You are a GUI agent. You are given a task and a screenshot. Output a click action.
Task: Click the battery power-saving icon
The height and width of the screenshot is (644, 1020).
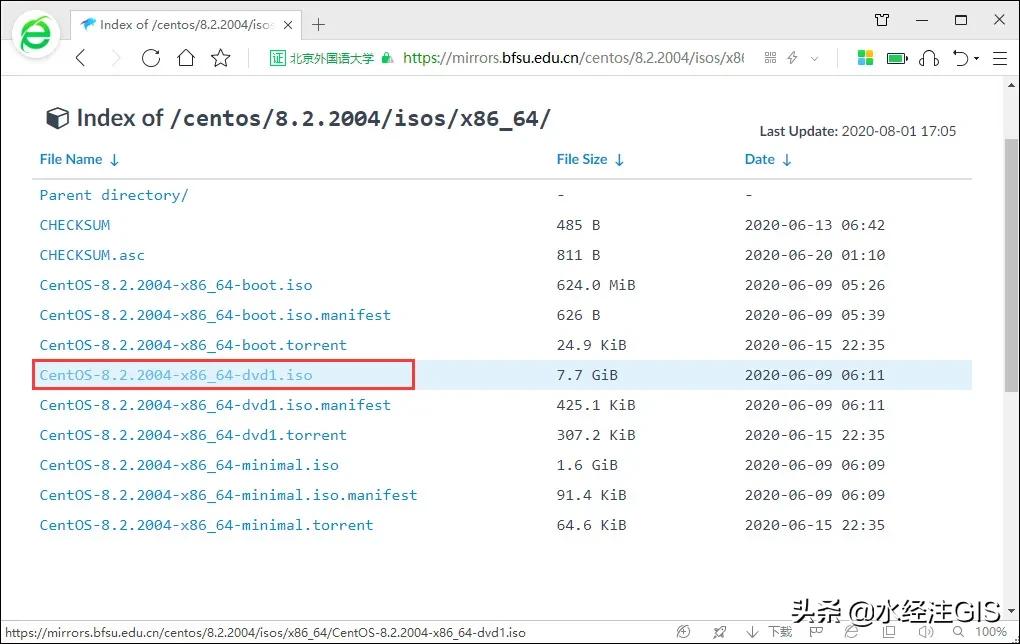896,58
